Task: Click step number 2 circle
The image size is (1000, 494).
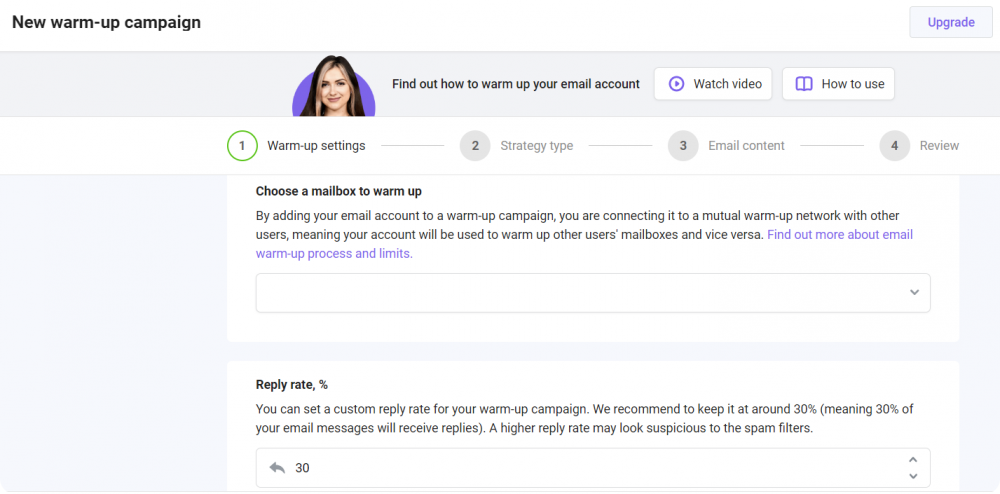Action: pos(475,146)
